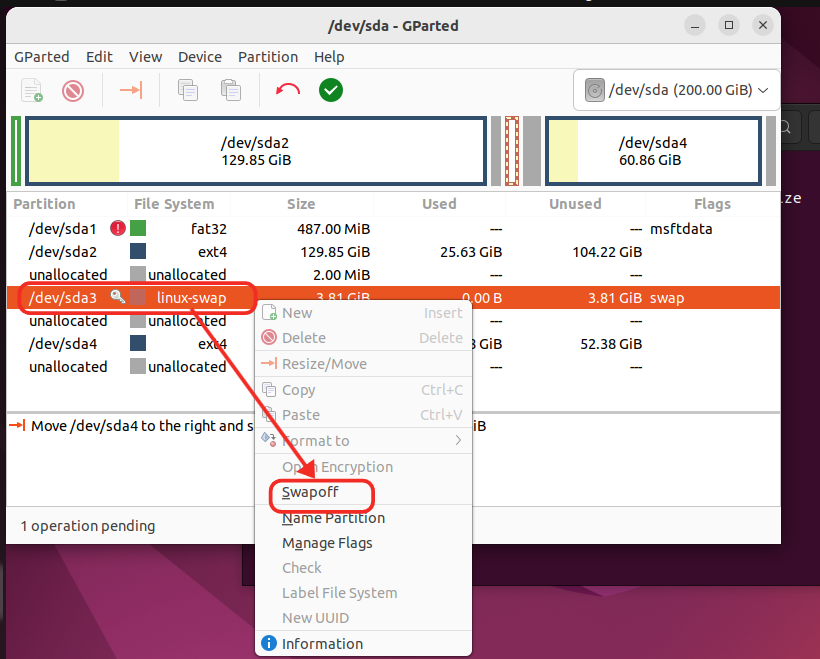Click the 52.38 GiB unused value
Image resolution: width=820 pixels, height=659 pixels.
pos(611,344)
